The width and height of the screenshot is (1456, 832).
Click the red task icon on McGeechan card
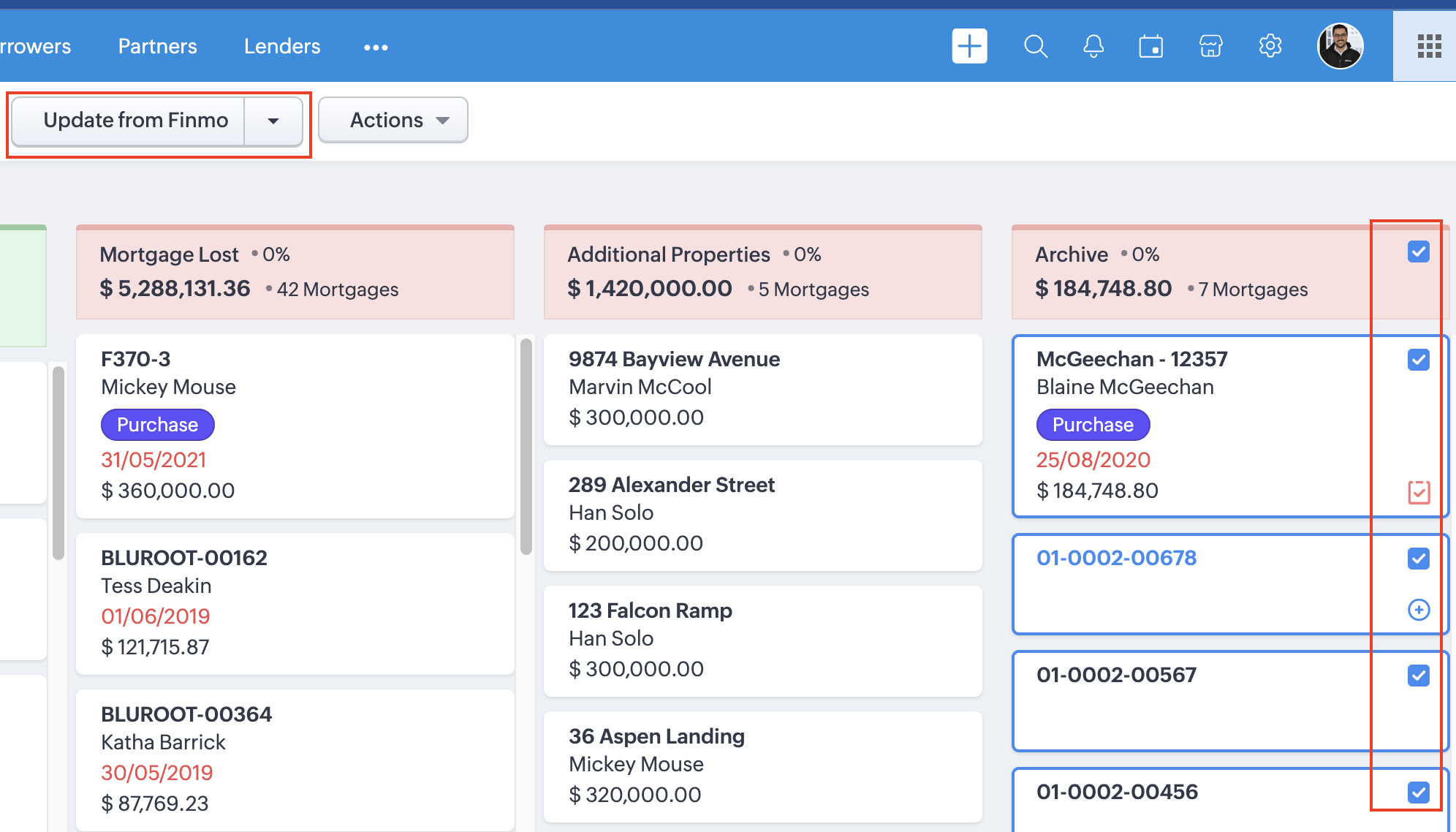click(1419, 492)
